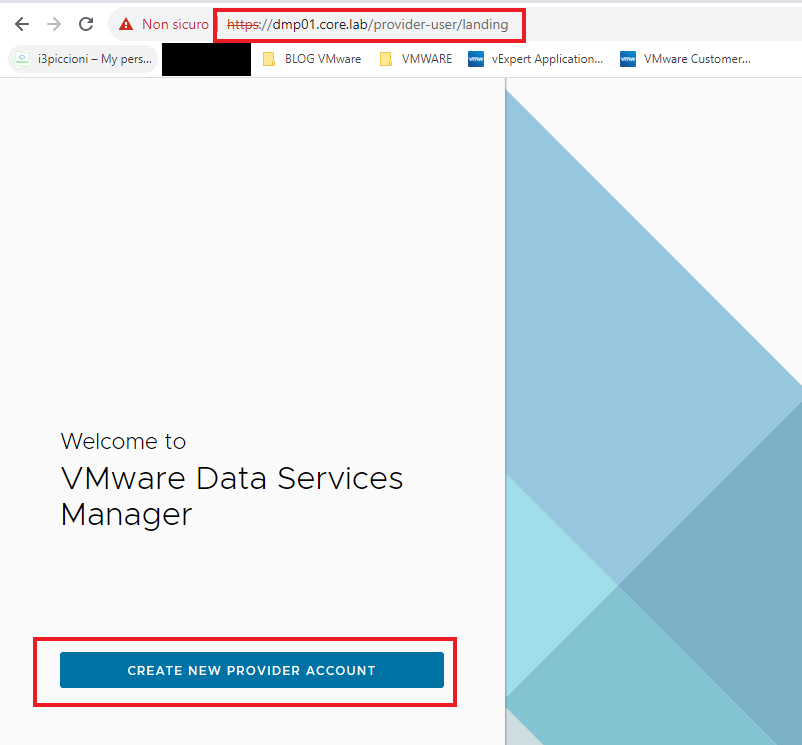Click the folder icon next to BLOG VMware
The height and width of the screenshot is (745, 802).
pyautogui.click(x=269, y=59)
